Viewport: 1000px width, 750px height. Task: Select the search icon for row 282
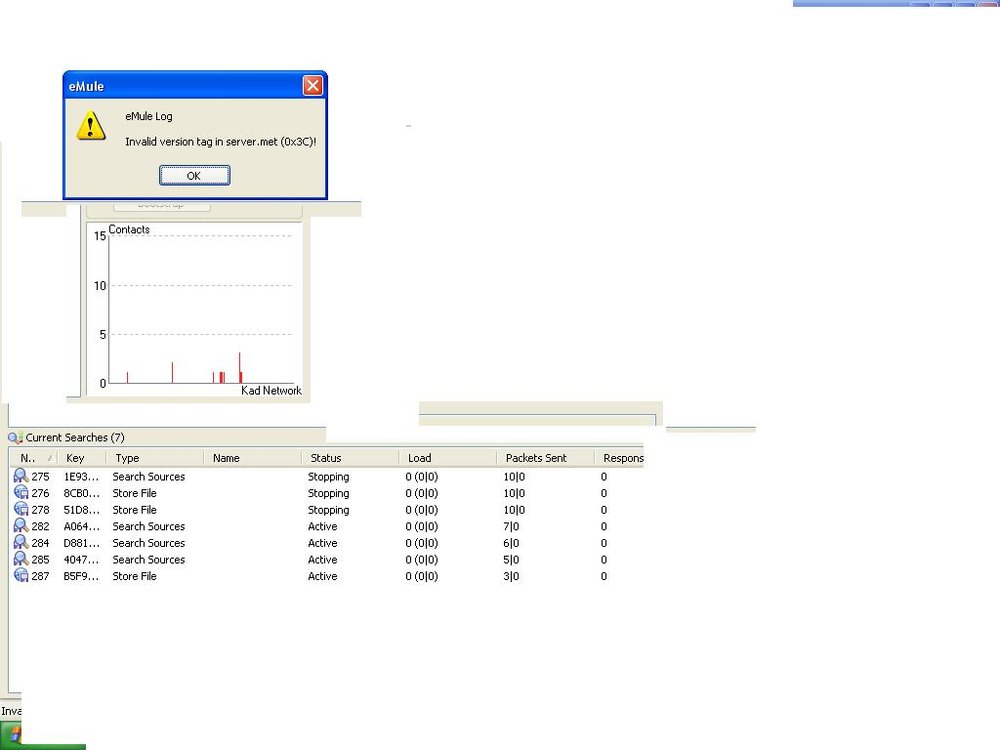21,526
